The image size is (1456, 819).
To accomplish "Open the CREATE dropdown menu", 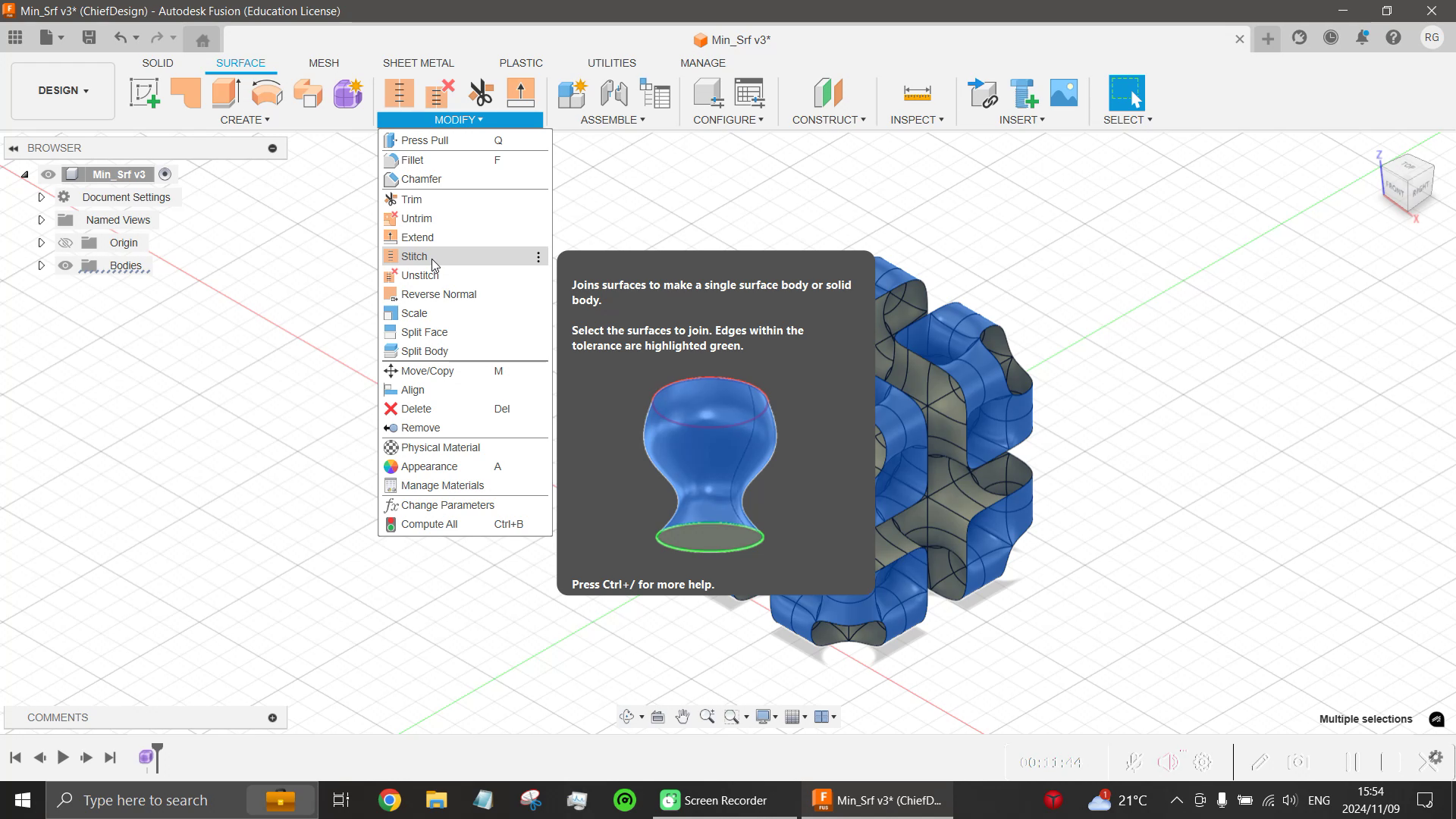I will pos(245,120).
